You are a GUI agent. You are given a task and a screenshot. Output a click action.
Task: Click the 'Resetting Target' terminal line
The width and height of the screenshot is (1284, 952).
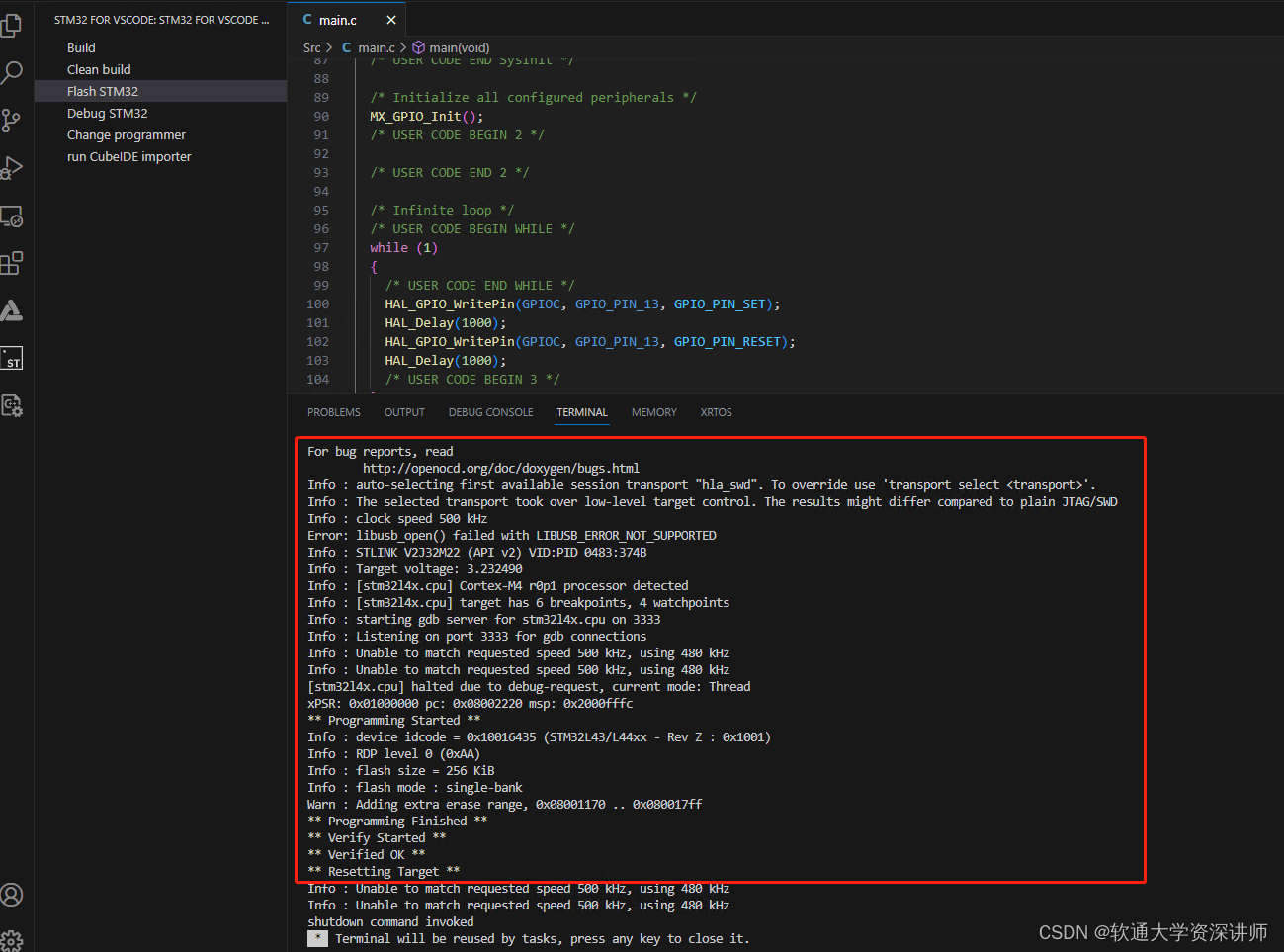tap(384, 872)
